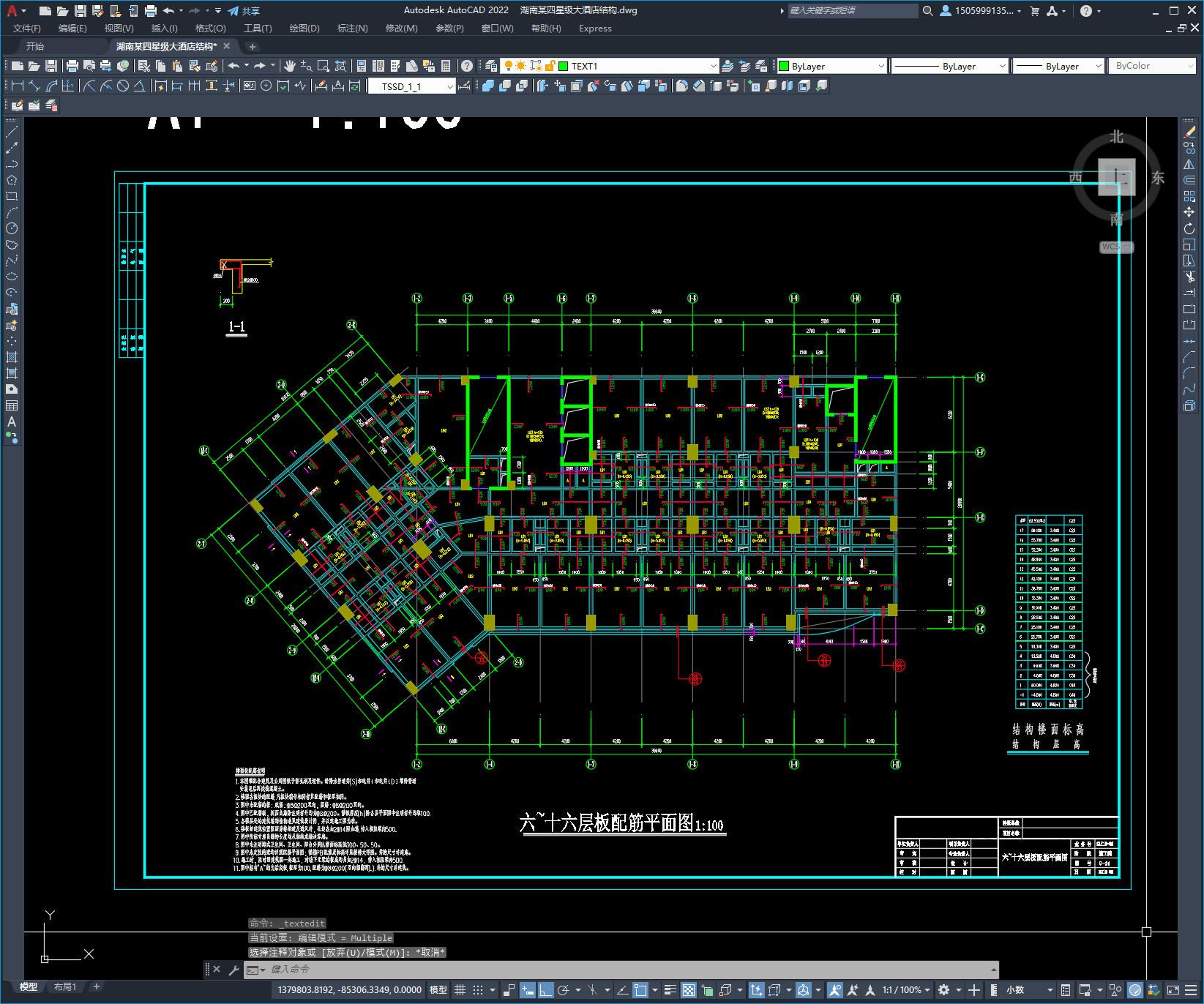Image resolution: width=1204 pixels, height=1004 pixels.
Task: Switch to 布局1 layout tab
Action: pos(65,986)
